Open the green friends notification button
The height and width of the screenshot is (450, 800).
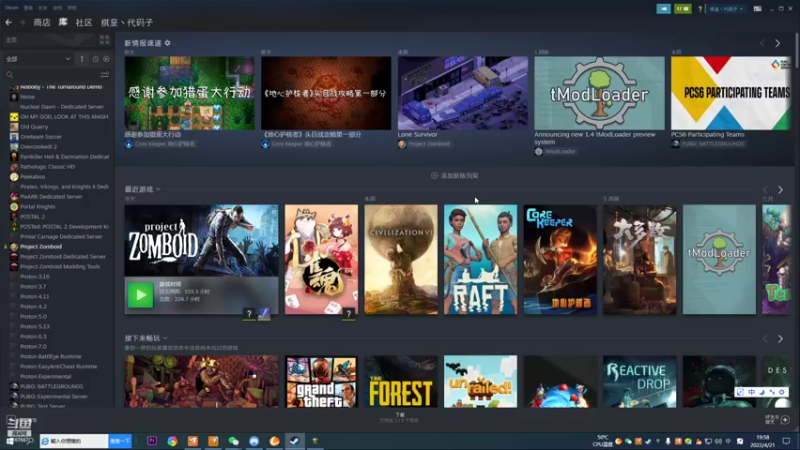(x=683, y=9)
